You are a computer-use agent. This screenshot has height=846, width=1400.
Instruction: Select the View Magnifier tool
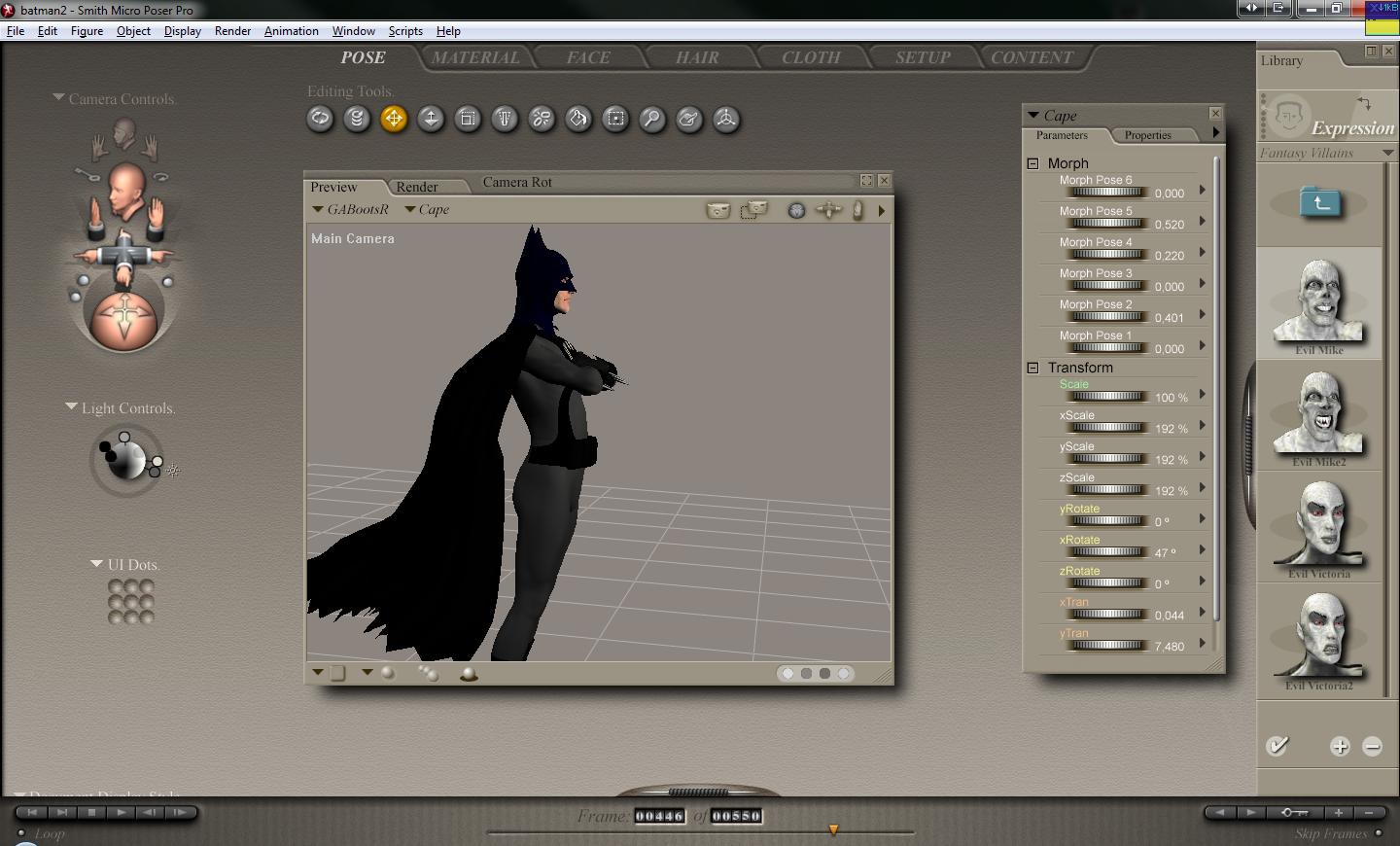652,119
